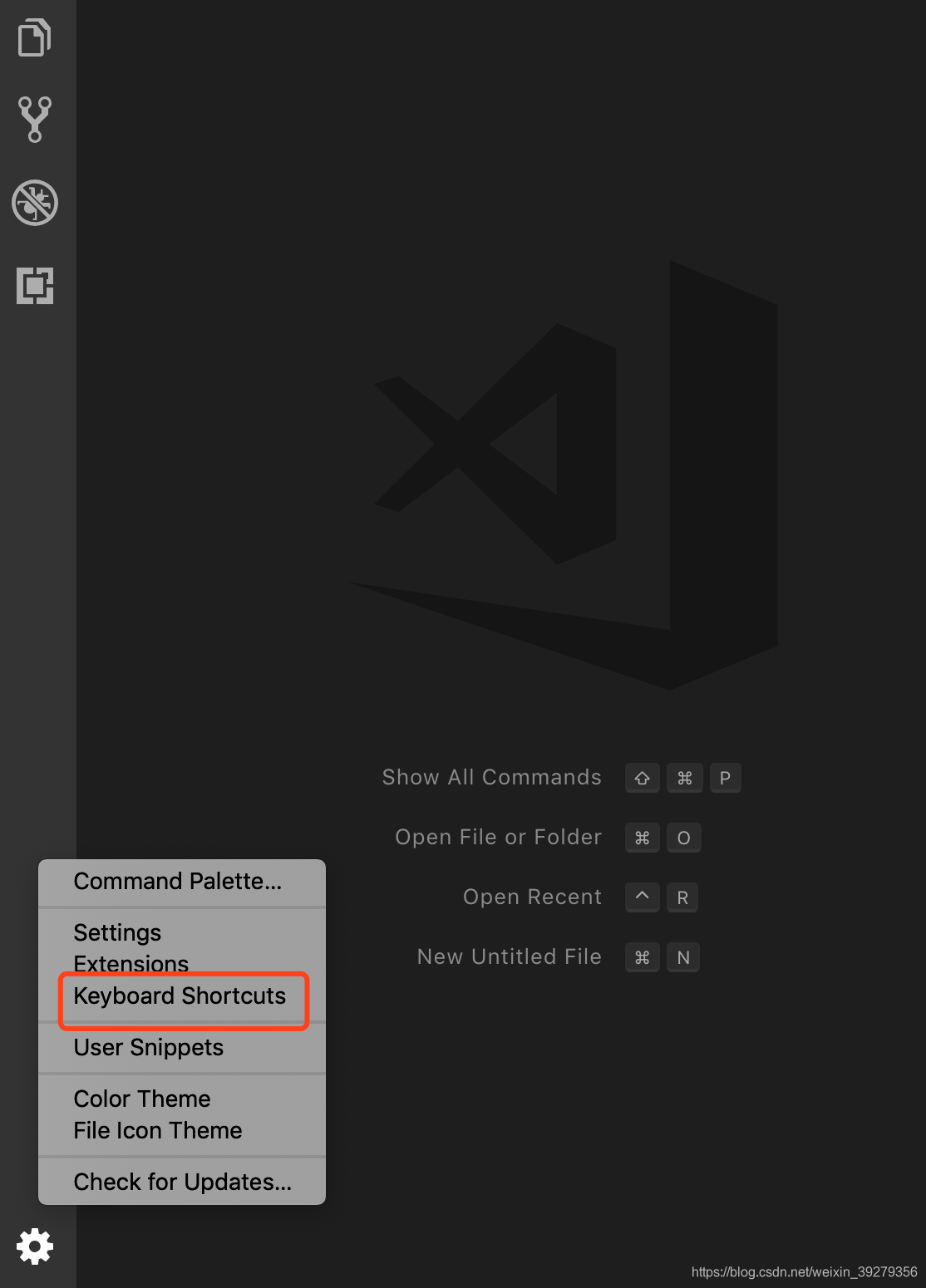
Task: Click Check for Updates... menu item
Action: click(181, 1182)
